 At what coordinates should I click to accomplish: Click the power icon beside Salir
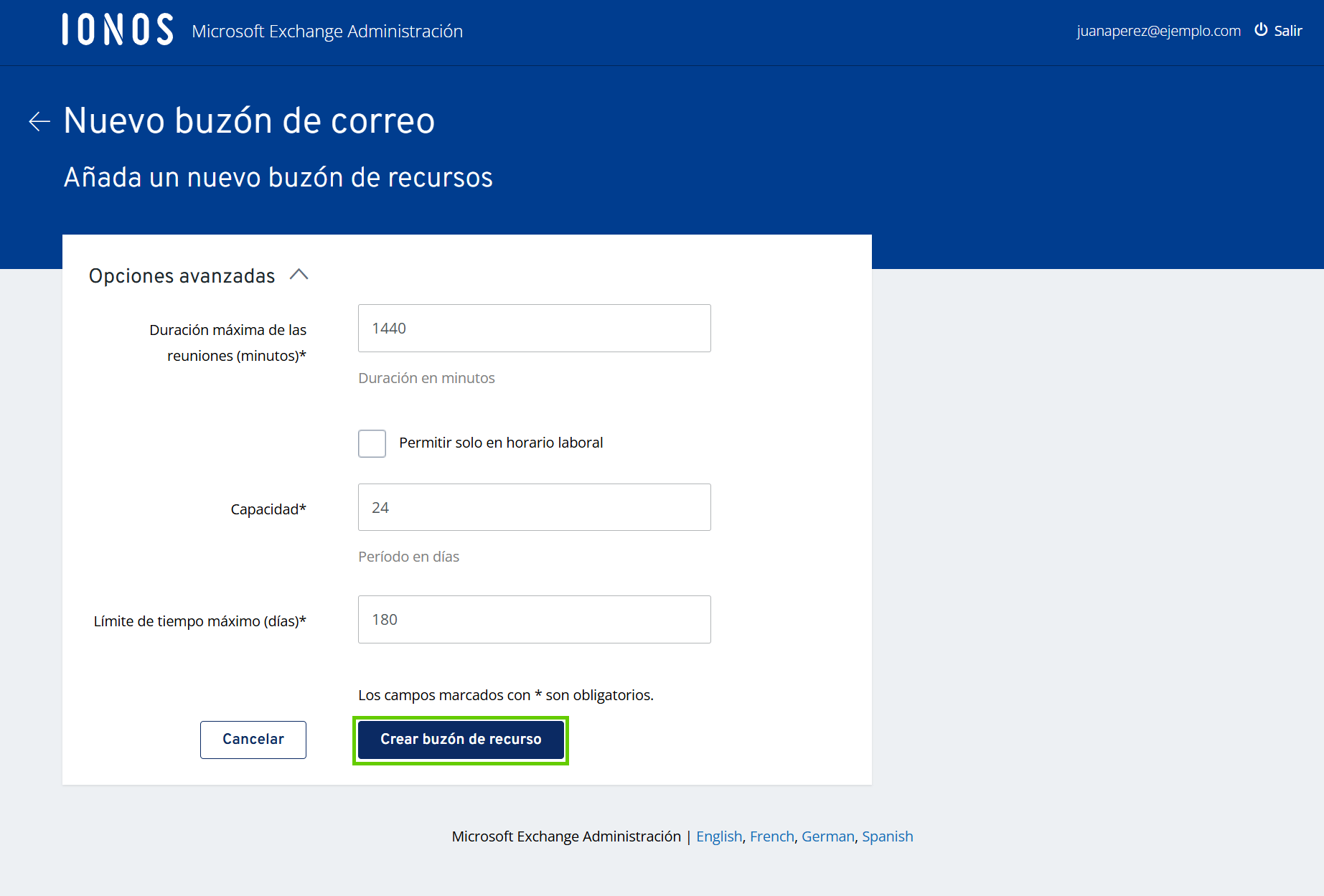(x=1261, y=30)
